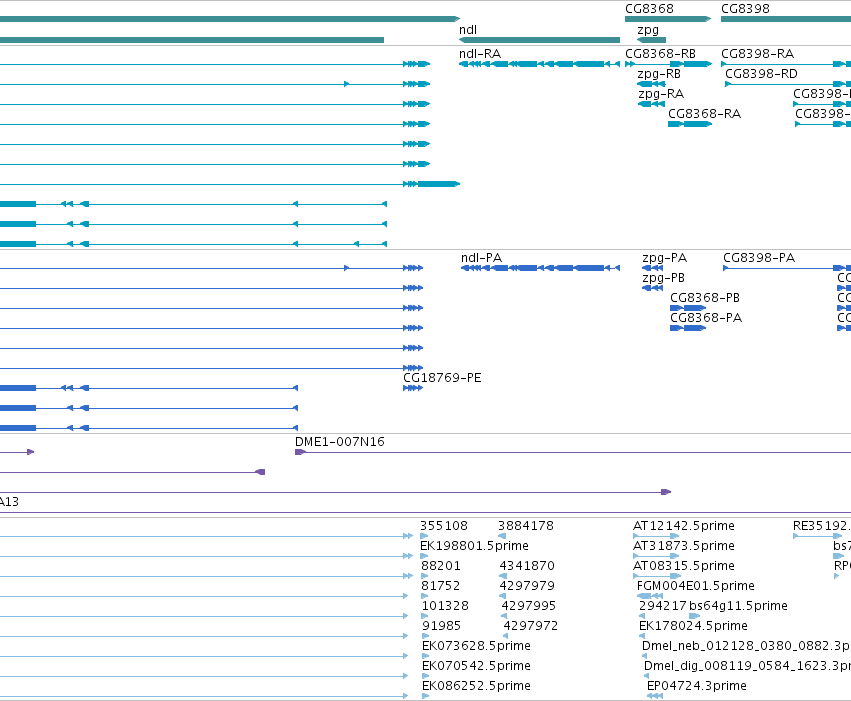Click the Dmel_neb_012128_0380_0882 EST label

point(746,646)
